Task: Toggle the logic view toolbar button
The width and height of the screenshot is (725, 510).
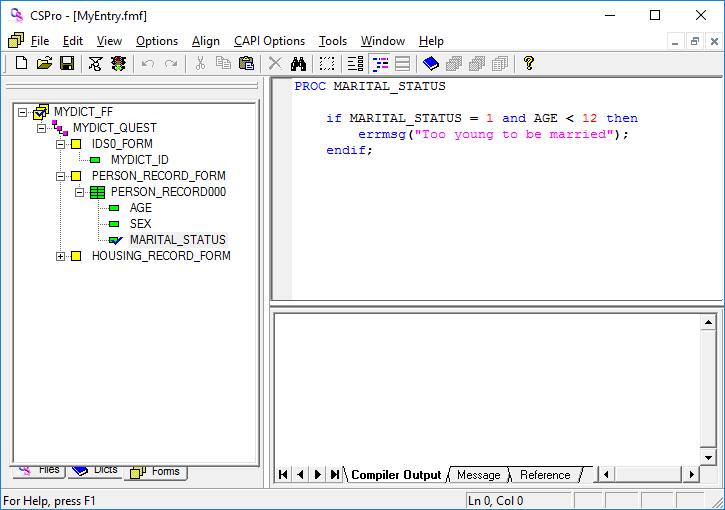Action: pos(380,63)
